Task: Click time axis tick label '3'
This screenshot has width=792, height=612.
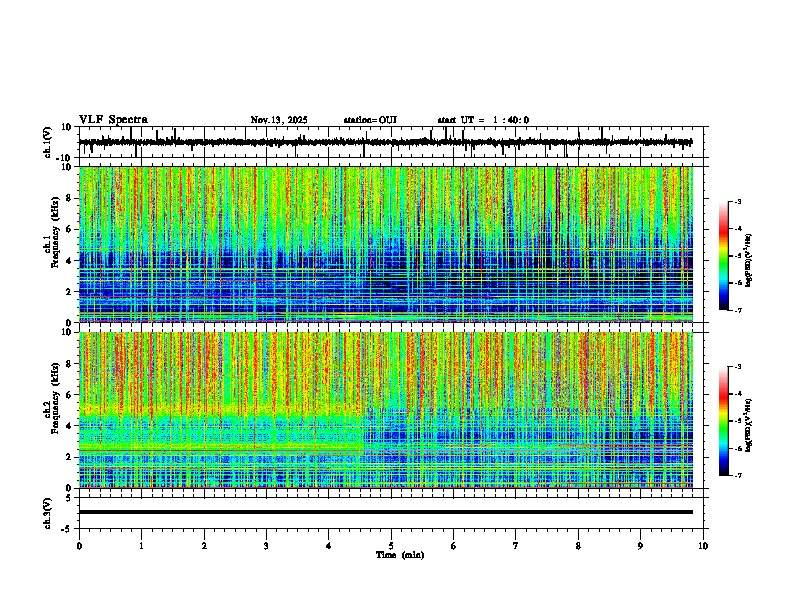Action: pyautogui.click(x=266, y=546)
